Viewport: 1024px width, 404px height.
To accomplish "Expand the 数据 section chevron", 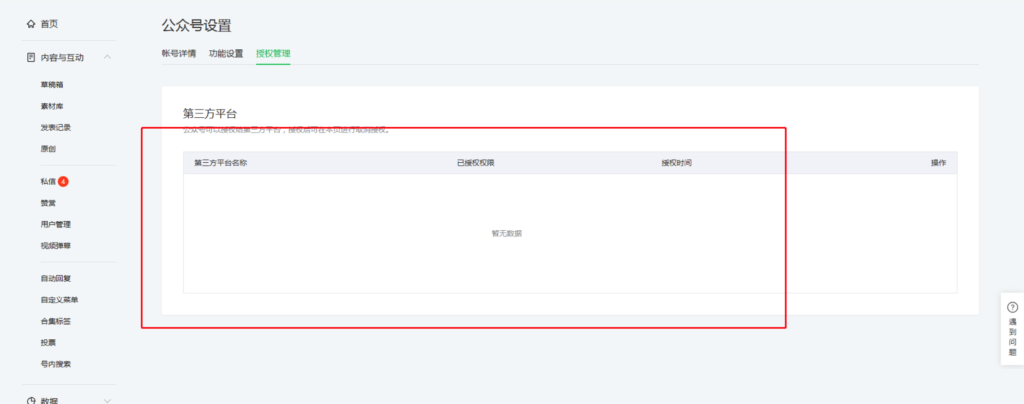I will tap(107, 400).
